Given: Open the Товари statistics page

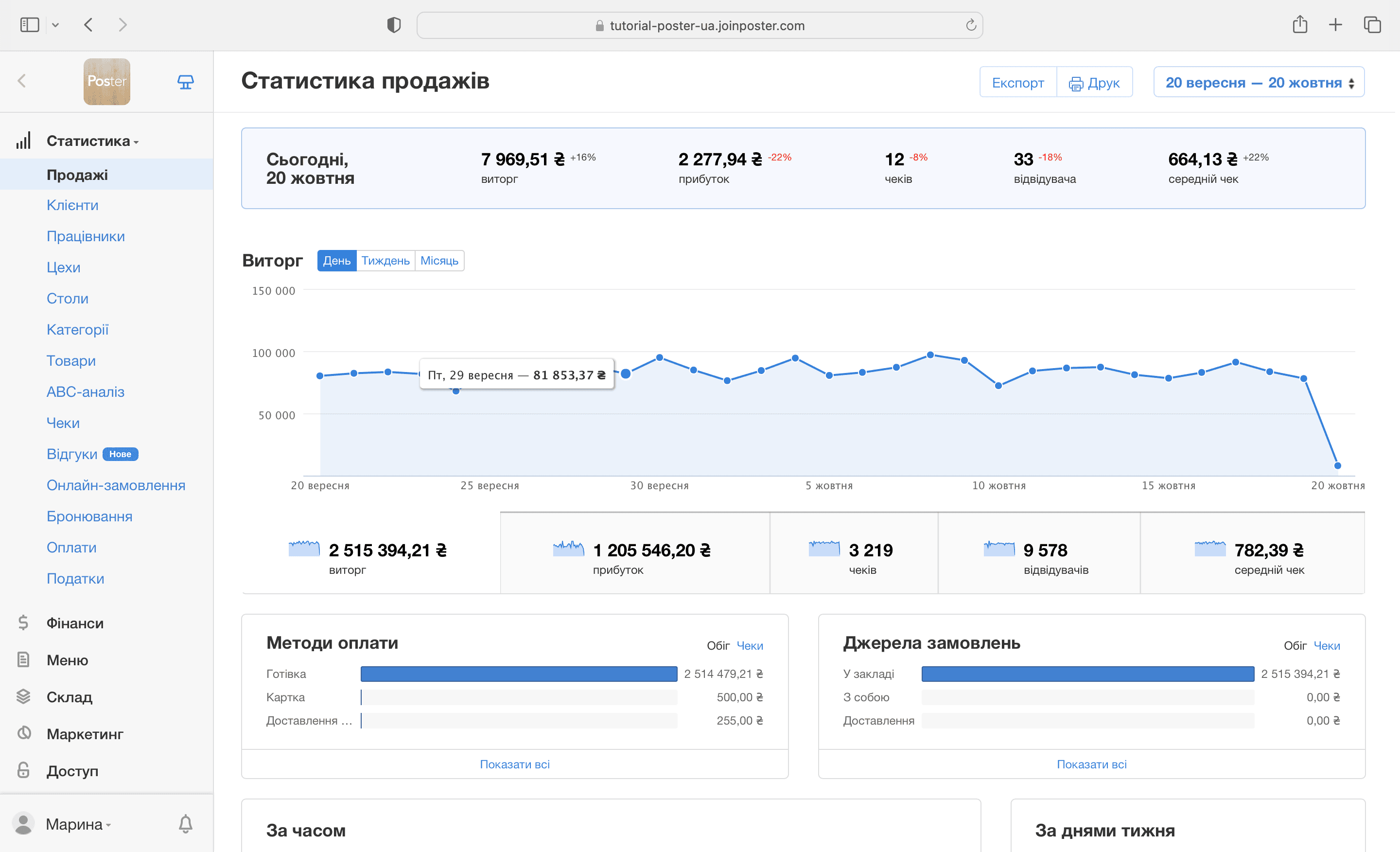Looking at the screenshot, I should (x=71, y=361).
